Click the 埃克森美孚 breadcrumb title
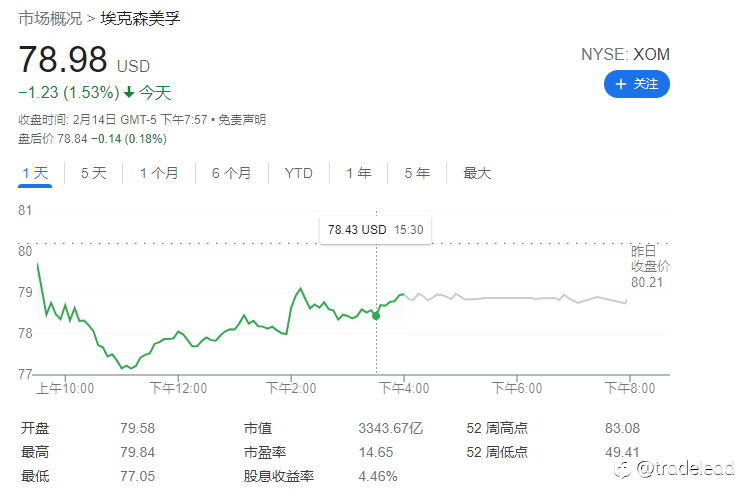The image size is (743, 501). point(140,18)
